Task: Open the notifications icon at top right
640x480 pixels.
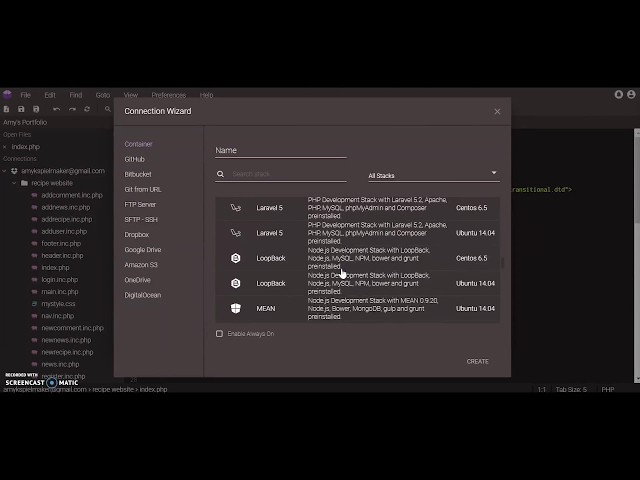Action: tap(619, 94)
